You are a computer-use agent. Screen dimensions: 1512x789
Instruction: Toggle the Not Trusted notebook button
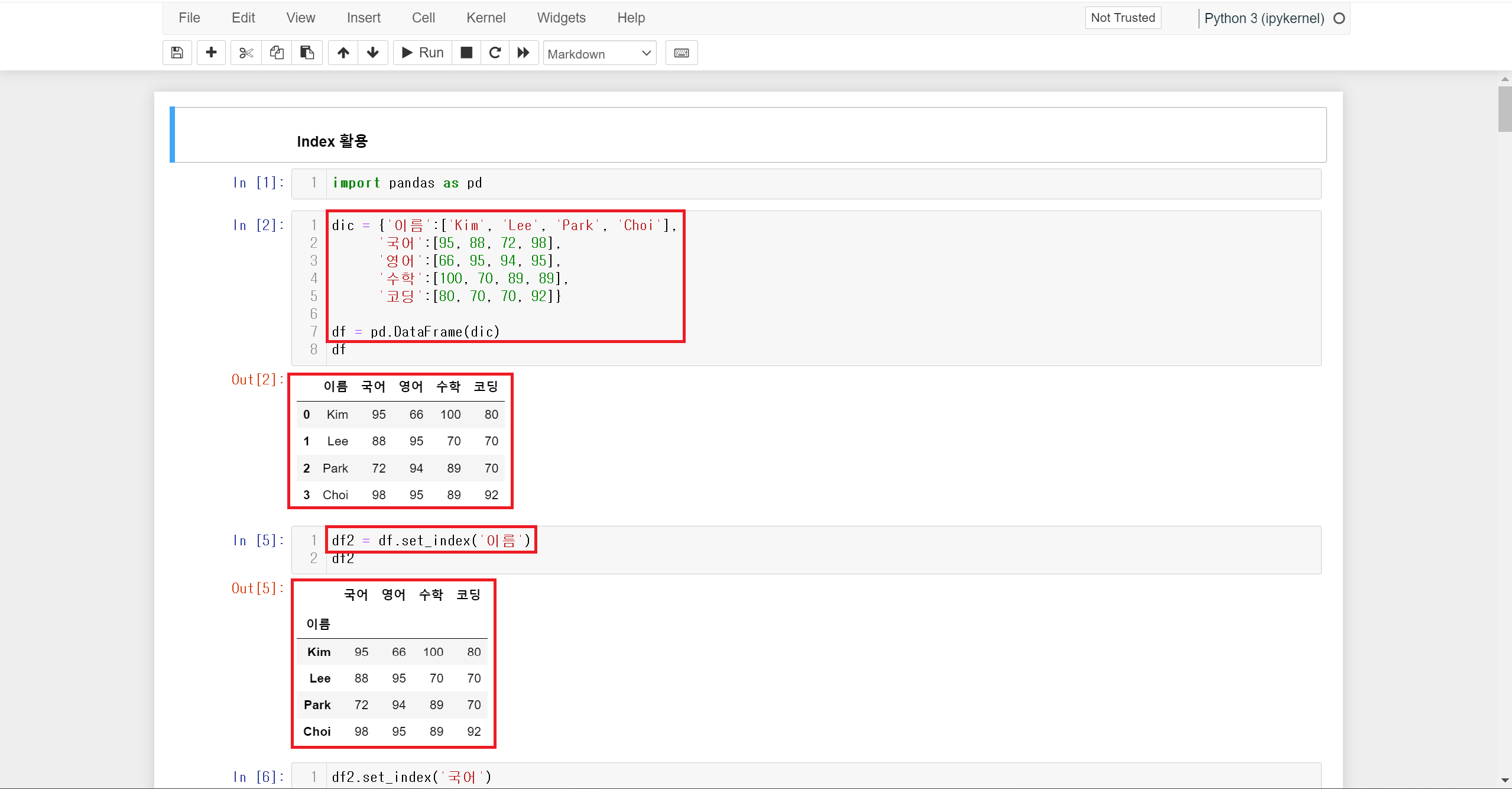[x=1122, y=18]
